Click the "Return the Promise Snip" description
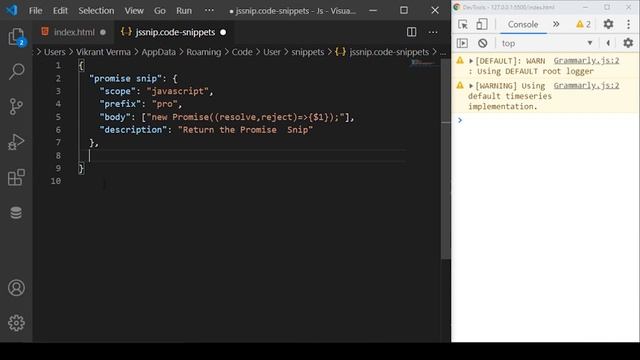The image size is (640, 360). [245, 130]
